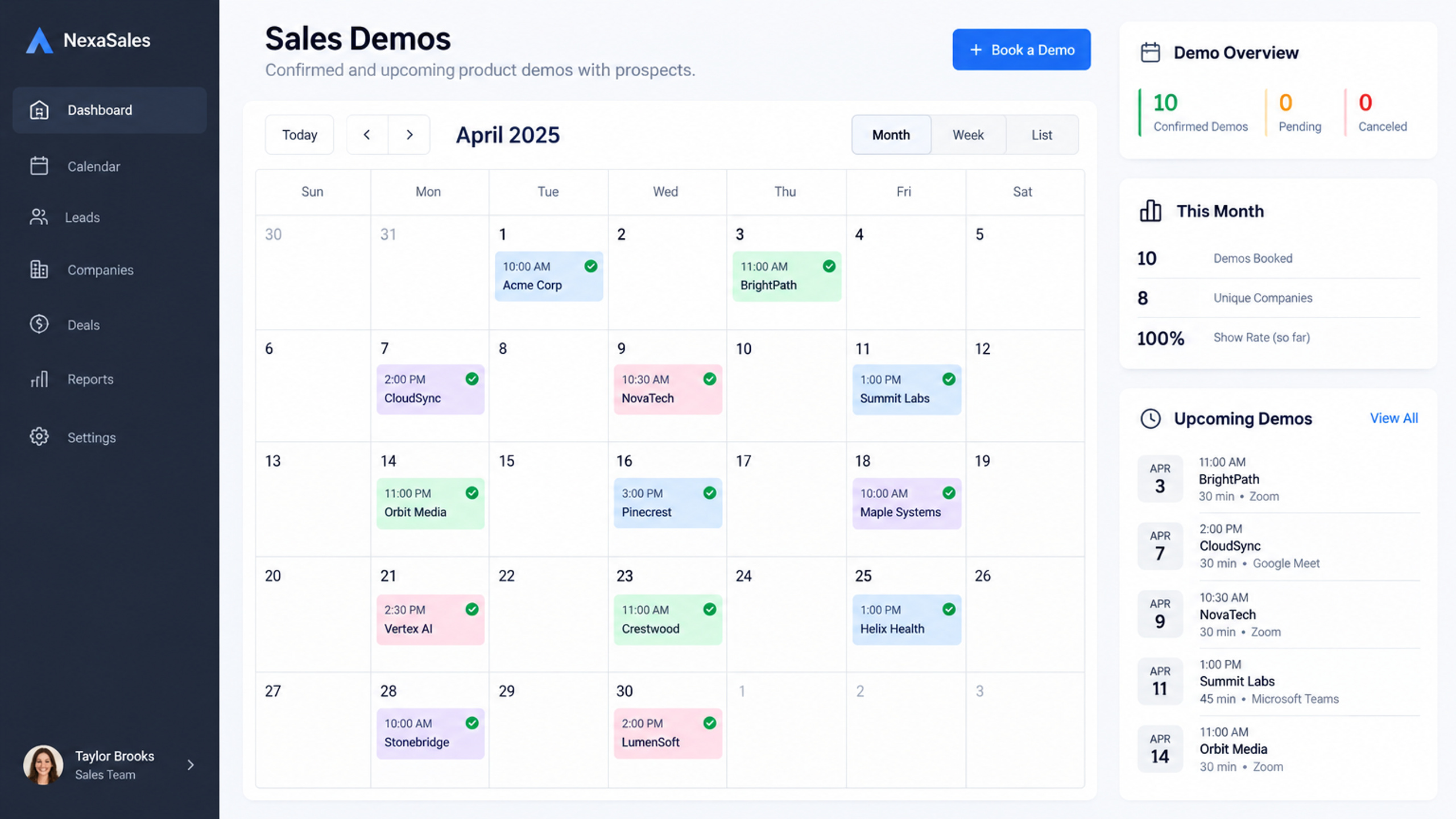Switch to the Month view
Viewport: 1456px width, 819px height.
pos(891,135)
